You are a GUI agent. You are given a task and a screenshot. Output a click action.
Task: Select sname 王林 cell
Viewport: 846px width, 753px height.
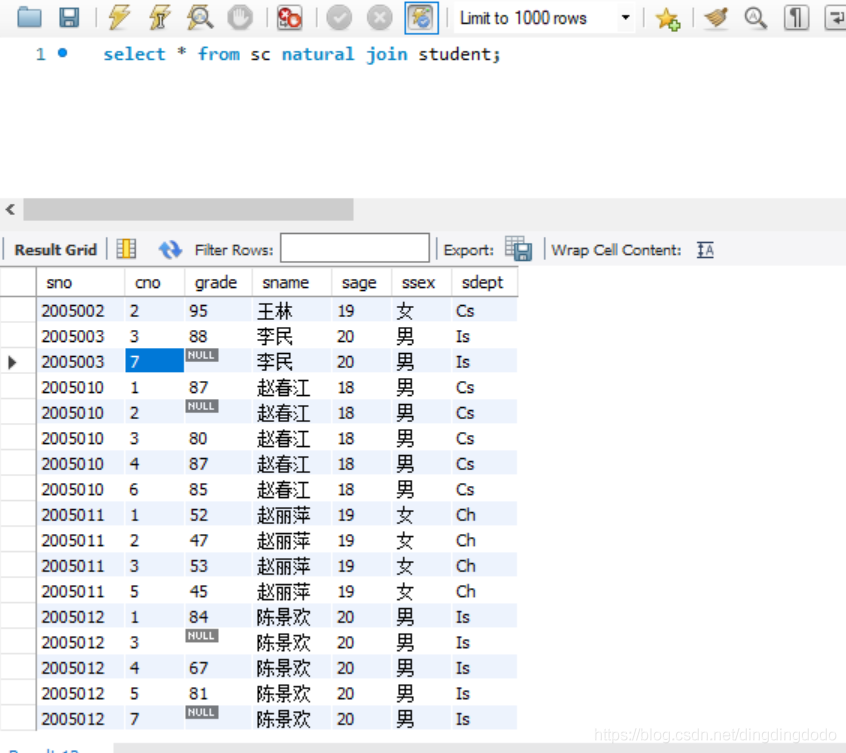[x=291, y=310]
